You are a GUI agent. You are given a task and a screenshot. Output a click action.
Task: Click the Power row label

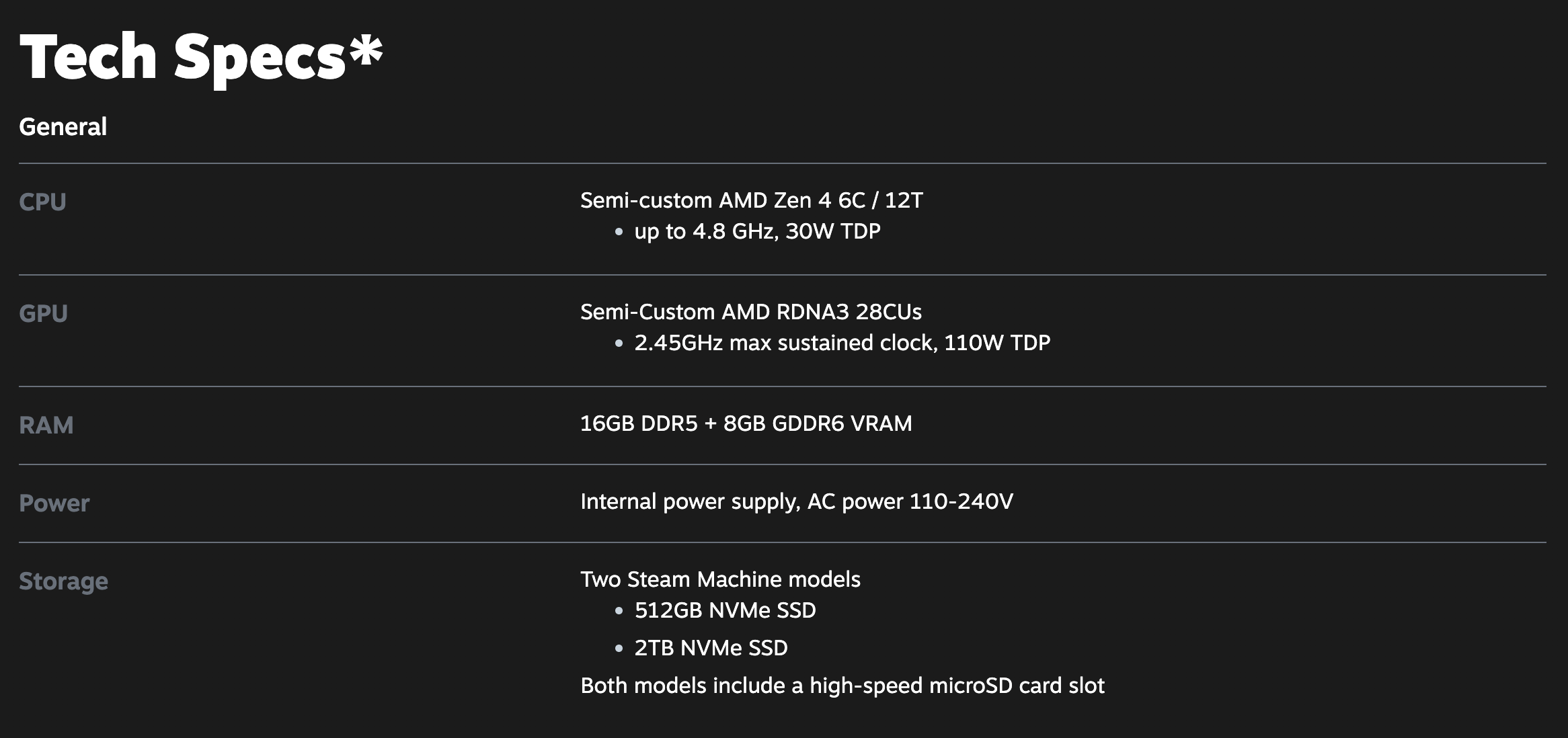54,503
